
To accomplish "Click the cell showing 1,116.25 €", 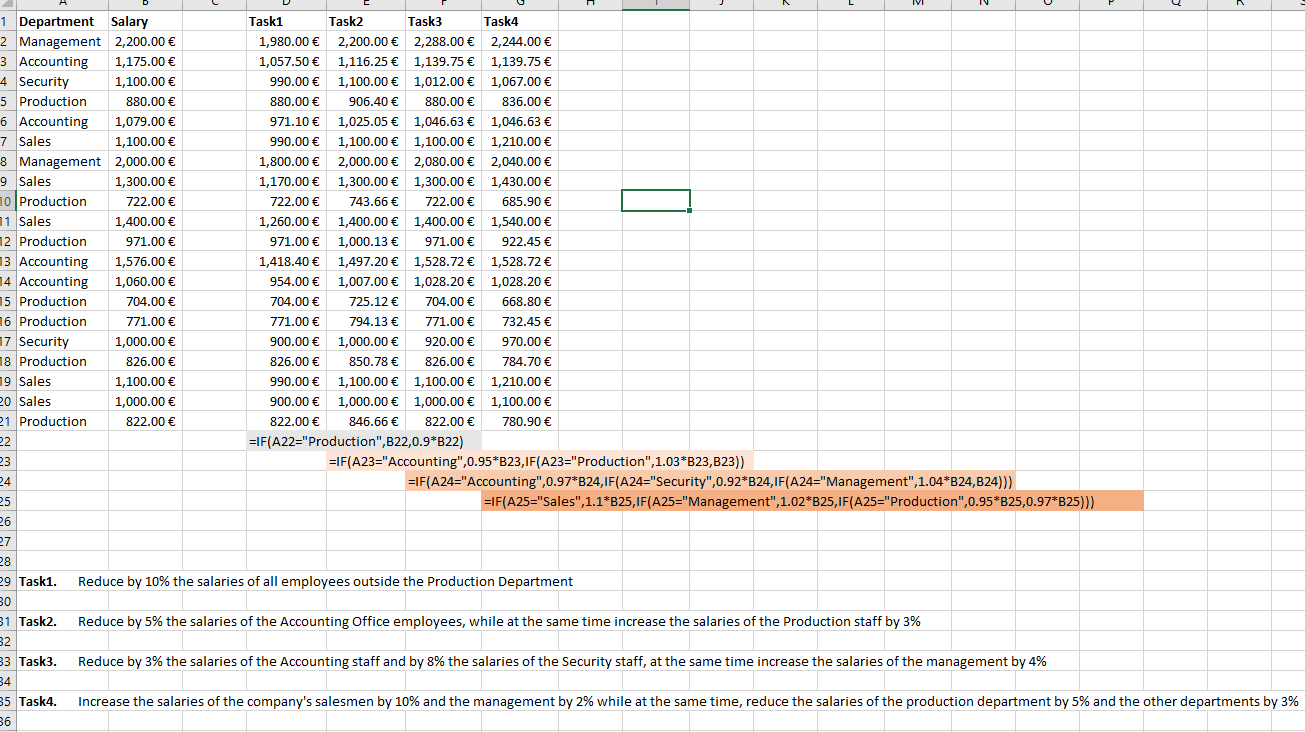I will coord(368,61).
